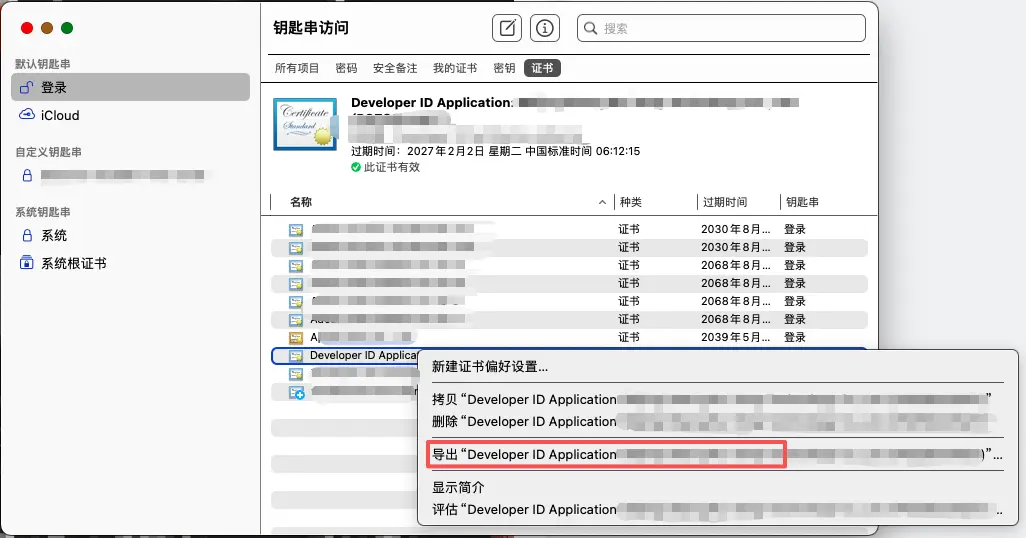Click the lock icon beside 系统
Image resolution: width=1026 pixels, height=538 pixels.
point(27,236)
